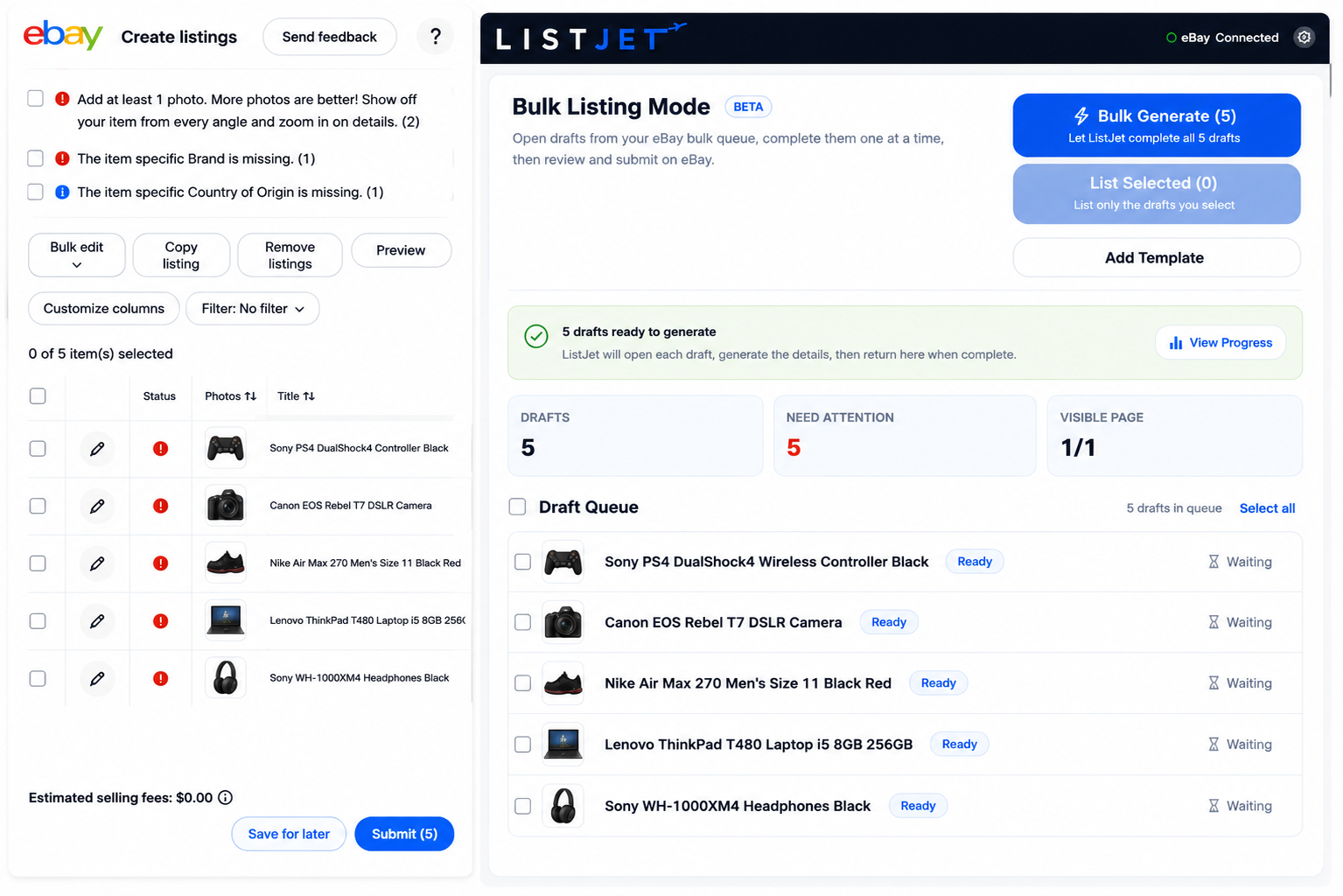Click Save for later
Screen dimensions: 1343x896
tap(289, 834)
